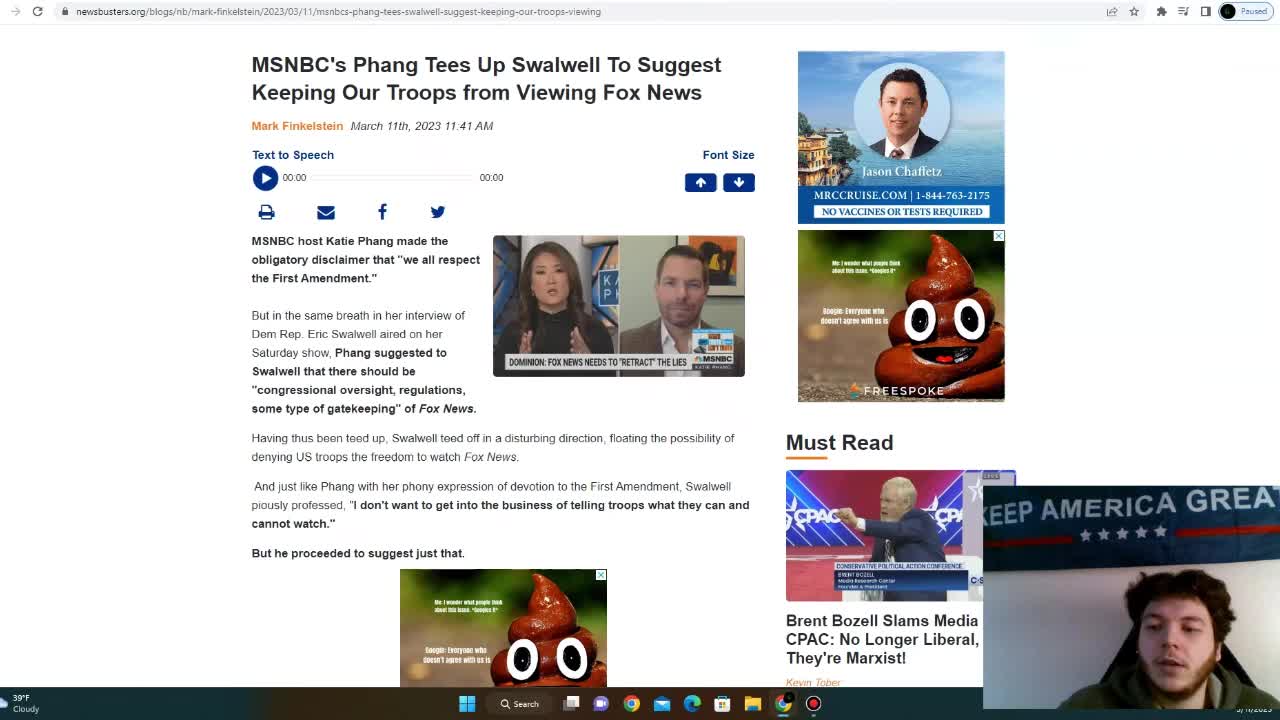Go forward in browser history
Viewport: 1280px width, 720px height.
click(x=15, y=11)
